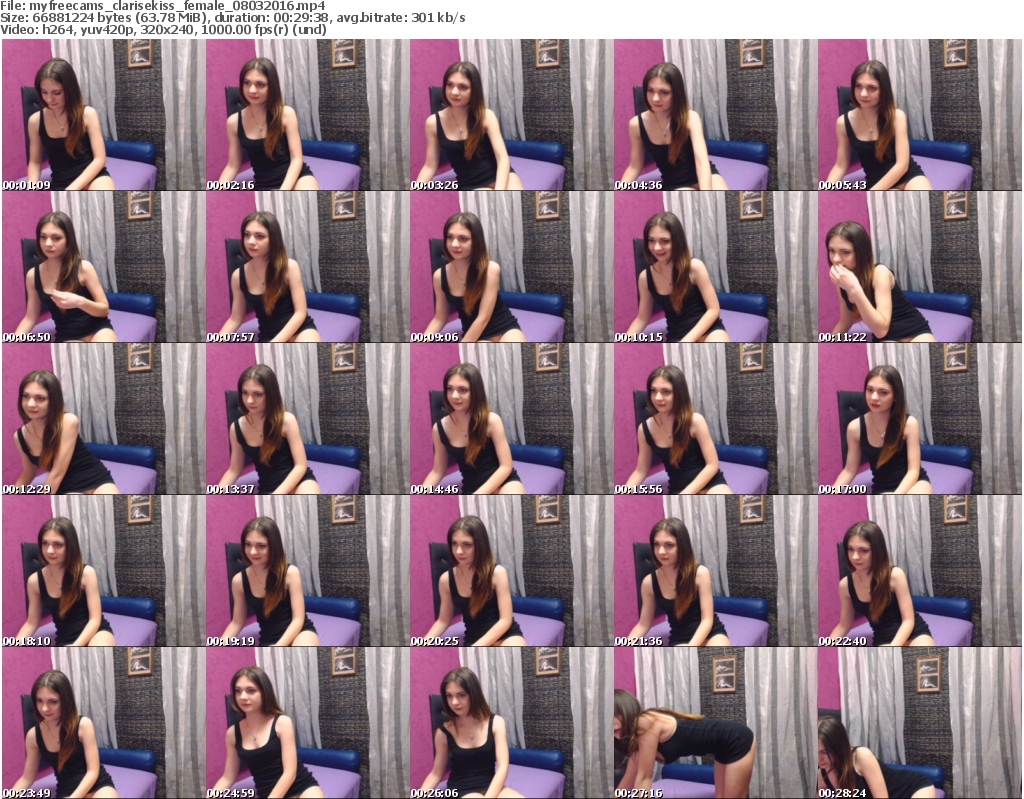Click the thumbnail marked 00:22:40
Image resolution: width=1024 pixels, height=799 pixels.
[919, 572]
